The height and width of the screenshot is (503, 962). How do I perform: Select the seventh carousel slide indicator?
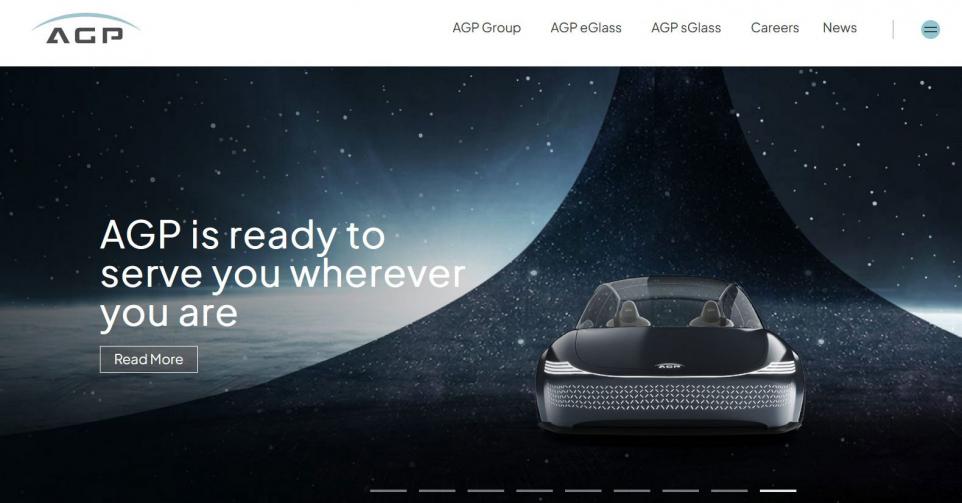[x=680, y=491]
